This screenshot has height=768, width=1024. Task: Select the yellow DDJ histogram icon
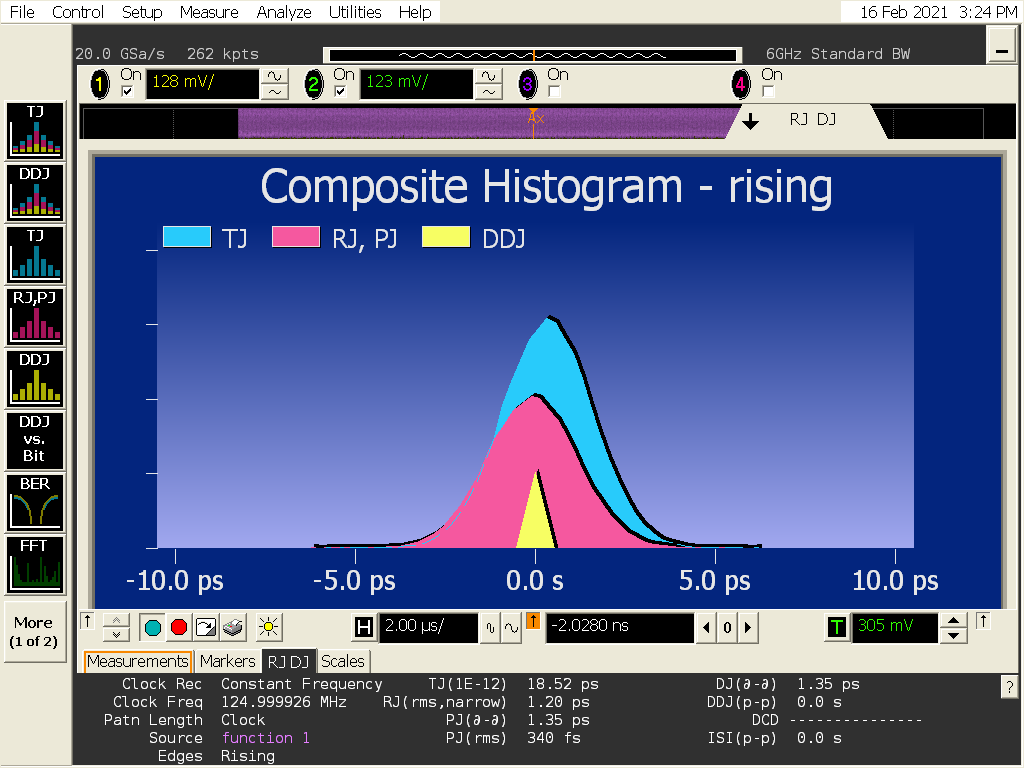[x=35, y=378]
